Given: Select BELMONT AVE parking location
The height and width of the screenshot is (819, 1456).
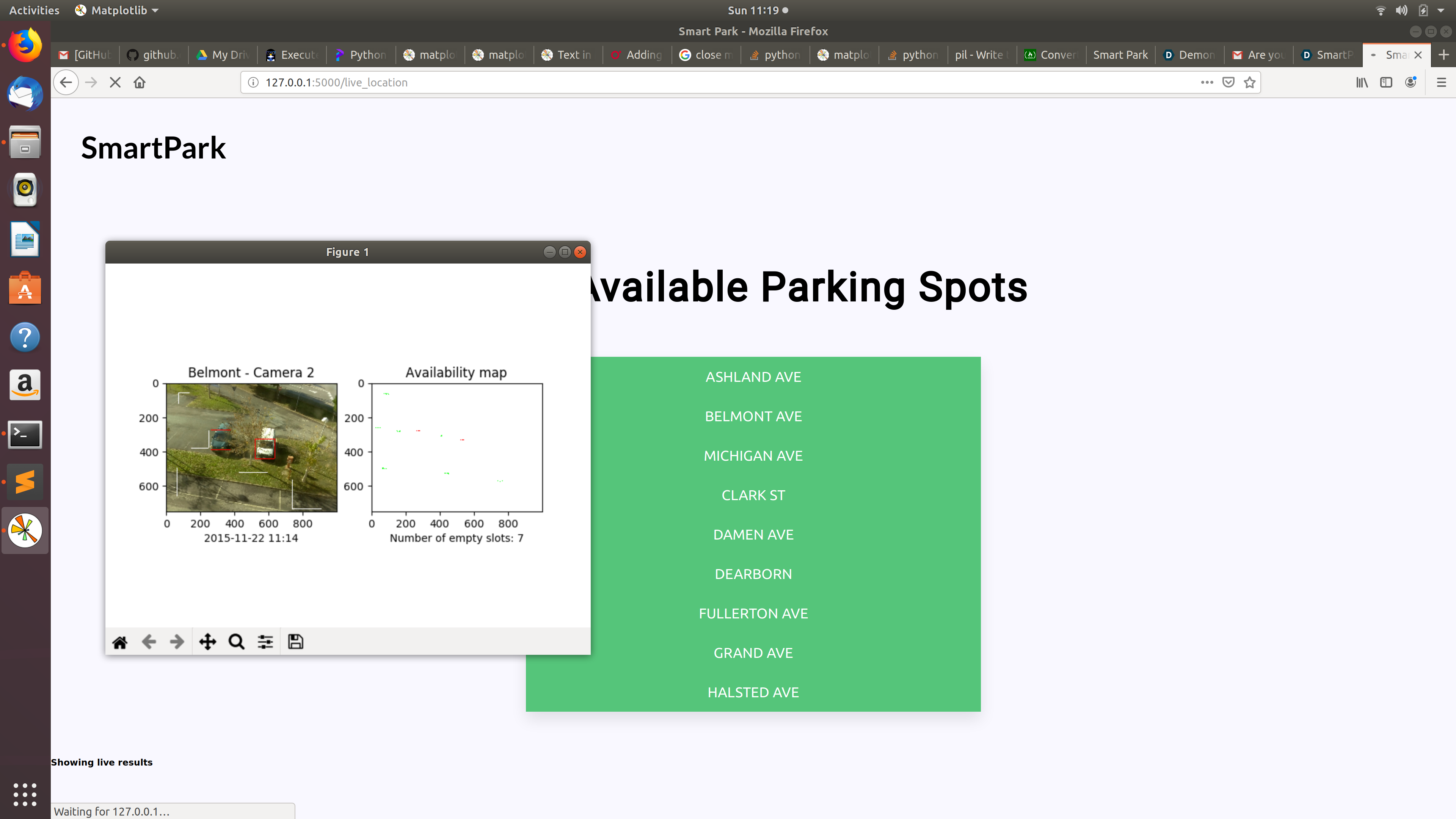Looking at the screenshot, I should (753, 417).
